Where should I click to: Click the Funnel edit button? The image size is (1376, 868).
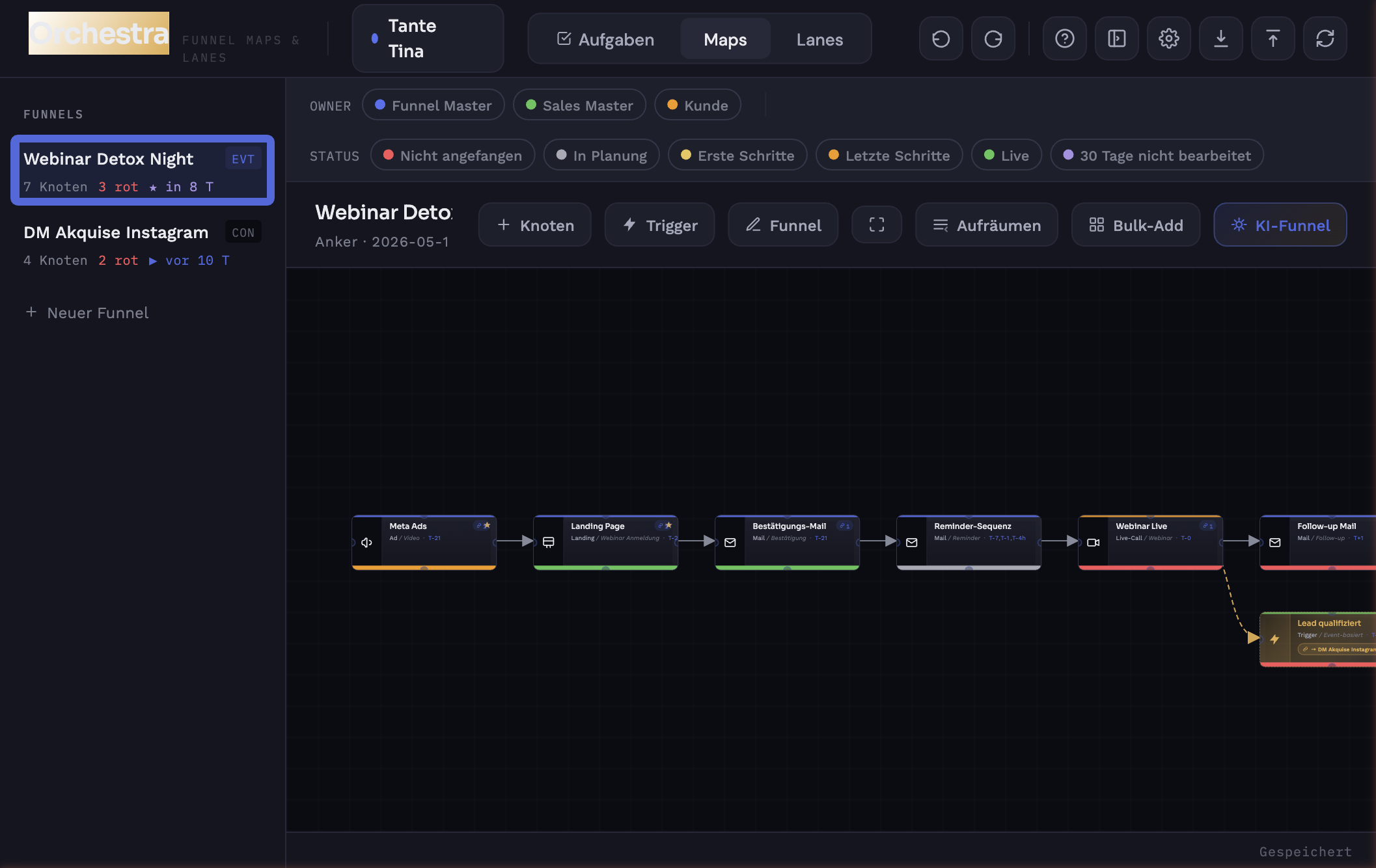[783, 225]
